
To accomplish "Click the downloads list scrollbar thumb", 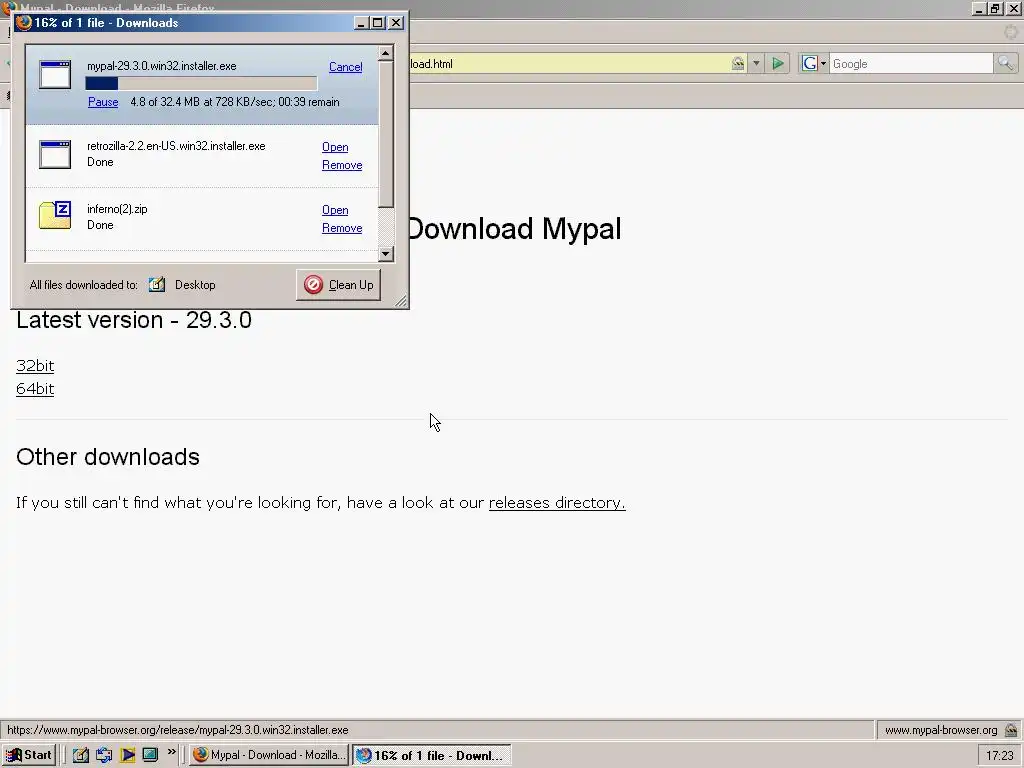I will coord(386,134).
